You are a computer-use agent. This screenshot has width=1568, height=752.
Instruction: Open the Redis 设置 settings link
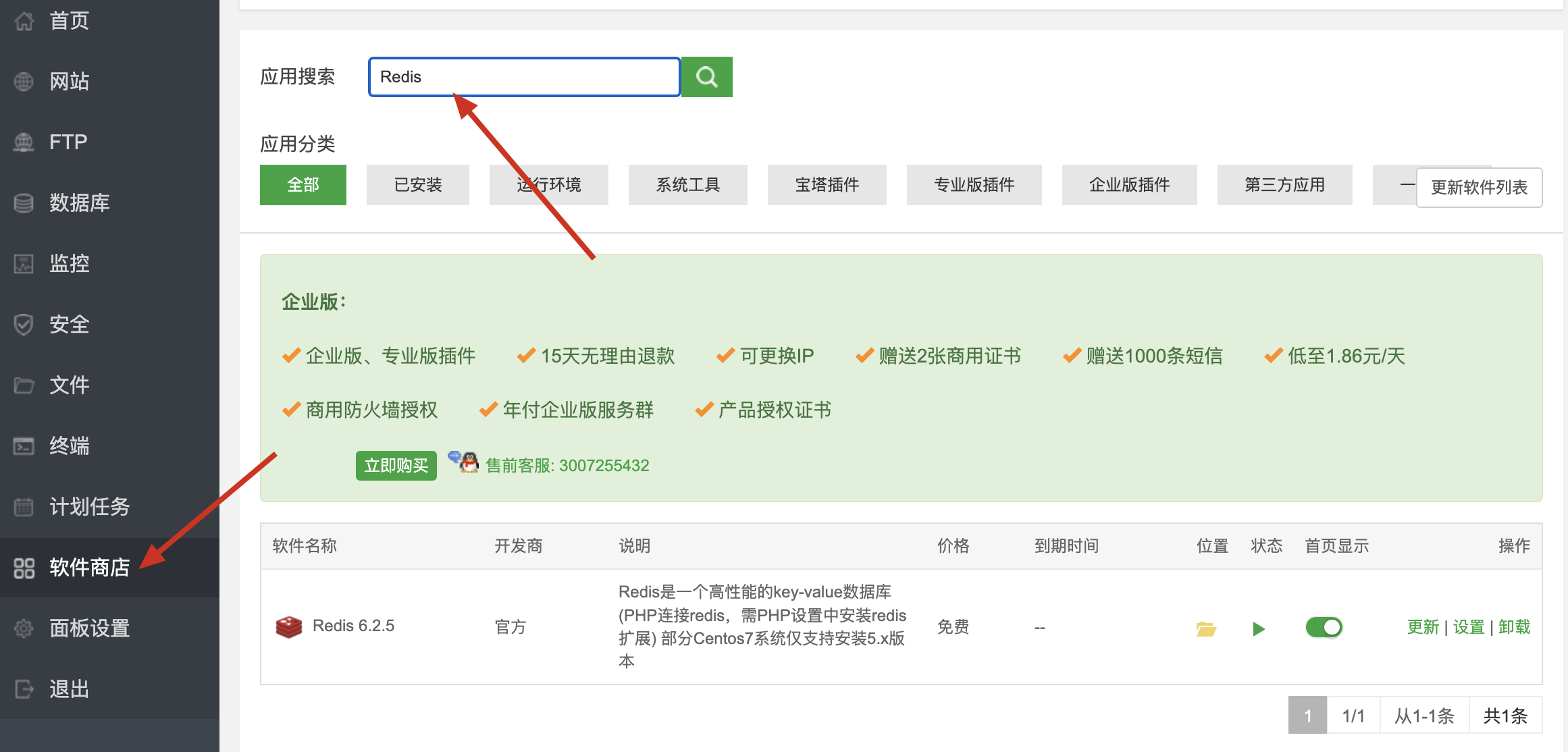click(x=1468, y=627)
